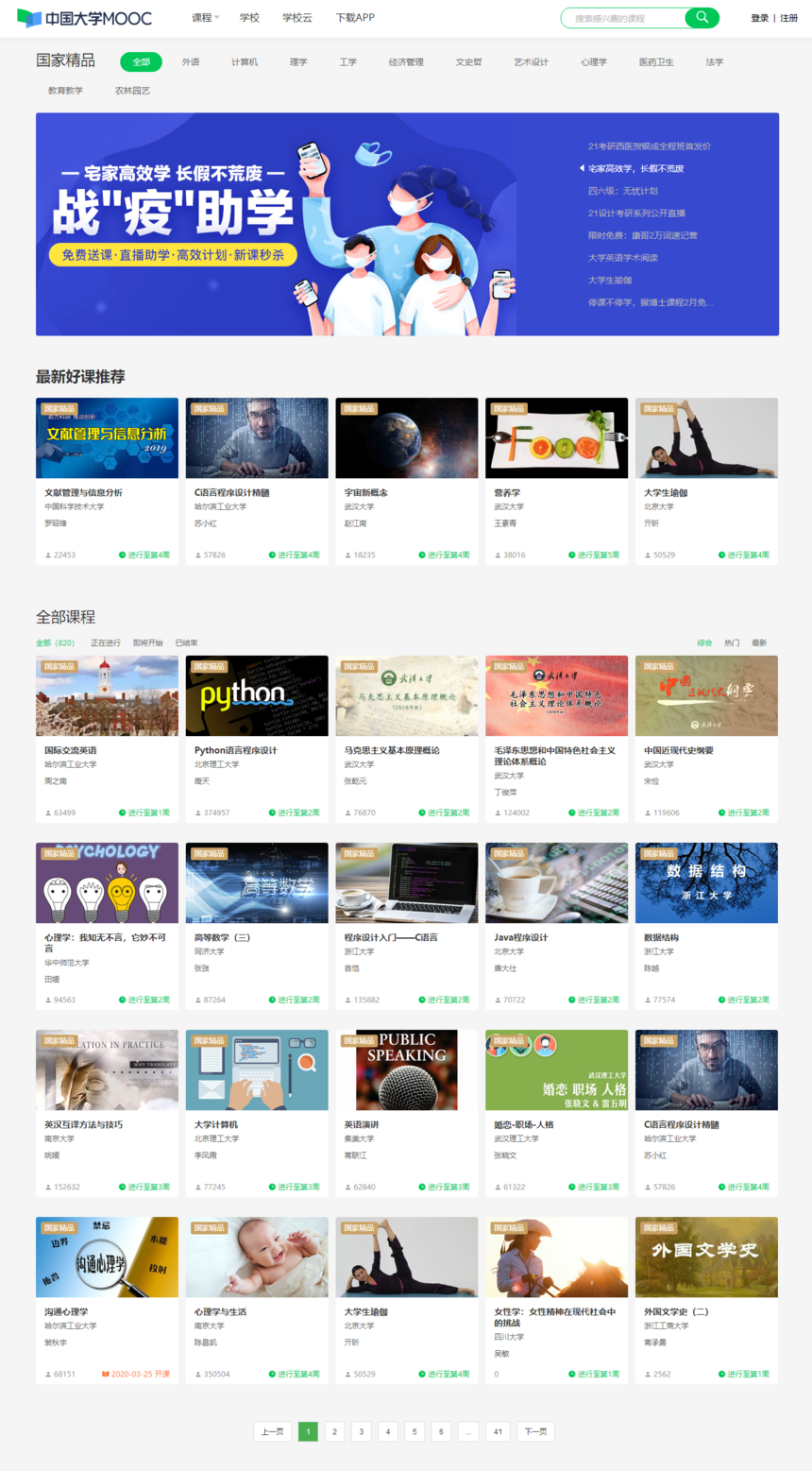This screenshot has height=1471, width=812.
Task: Sort courses by 综合
Action: pyautogui.click(x=704, y=642)
